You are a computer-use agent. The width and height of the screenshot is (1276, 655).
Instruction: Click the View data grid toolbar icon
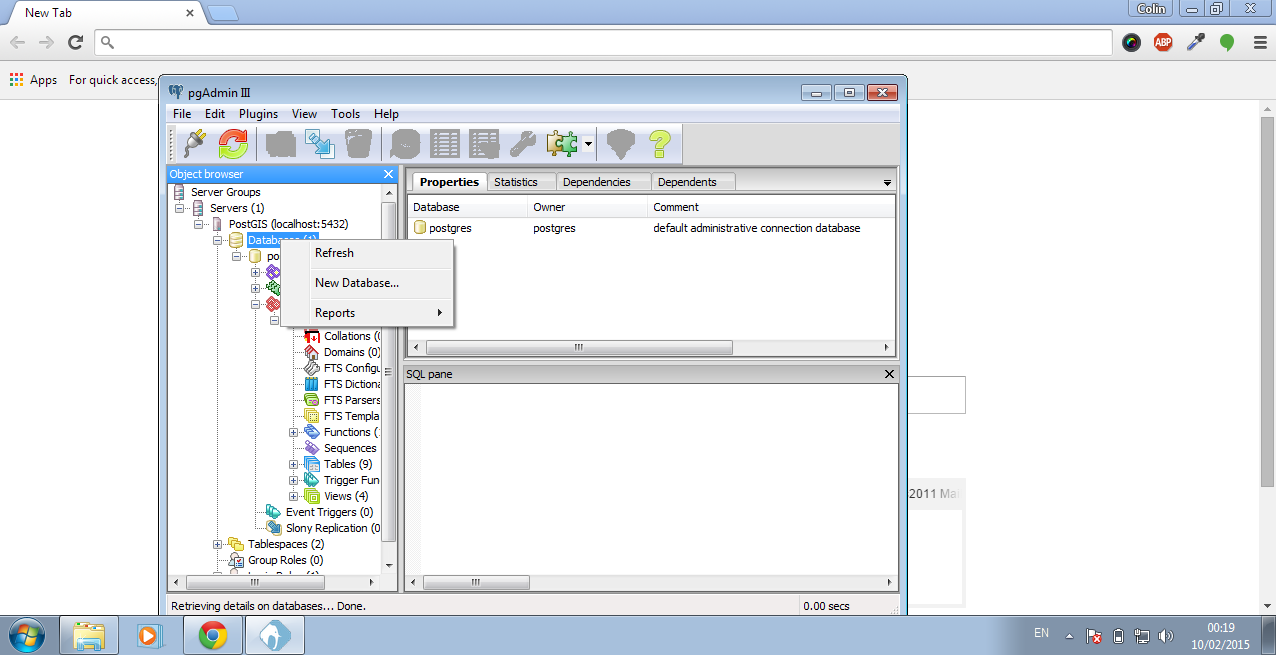coord(445,144)
